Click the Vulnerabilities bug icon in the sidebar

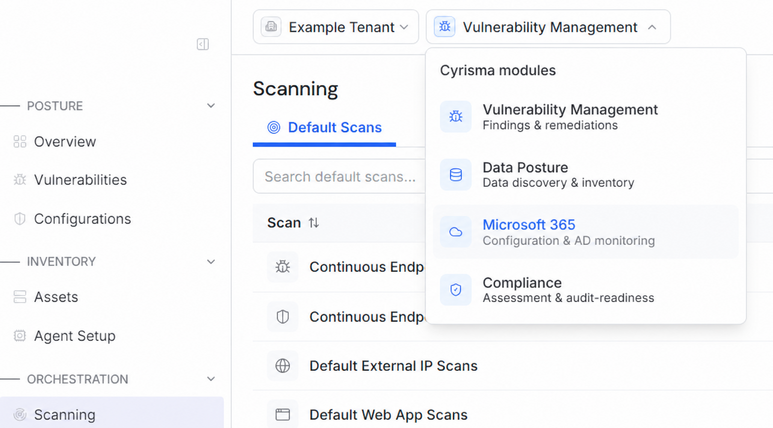point(20,180)
